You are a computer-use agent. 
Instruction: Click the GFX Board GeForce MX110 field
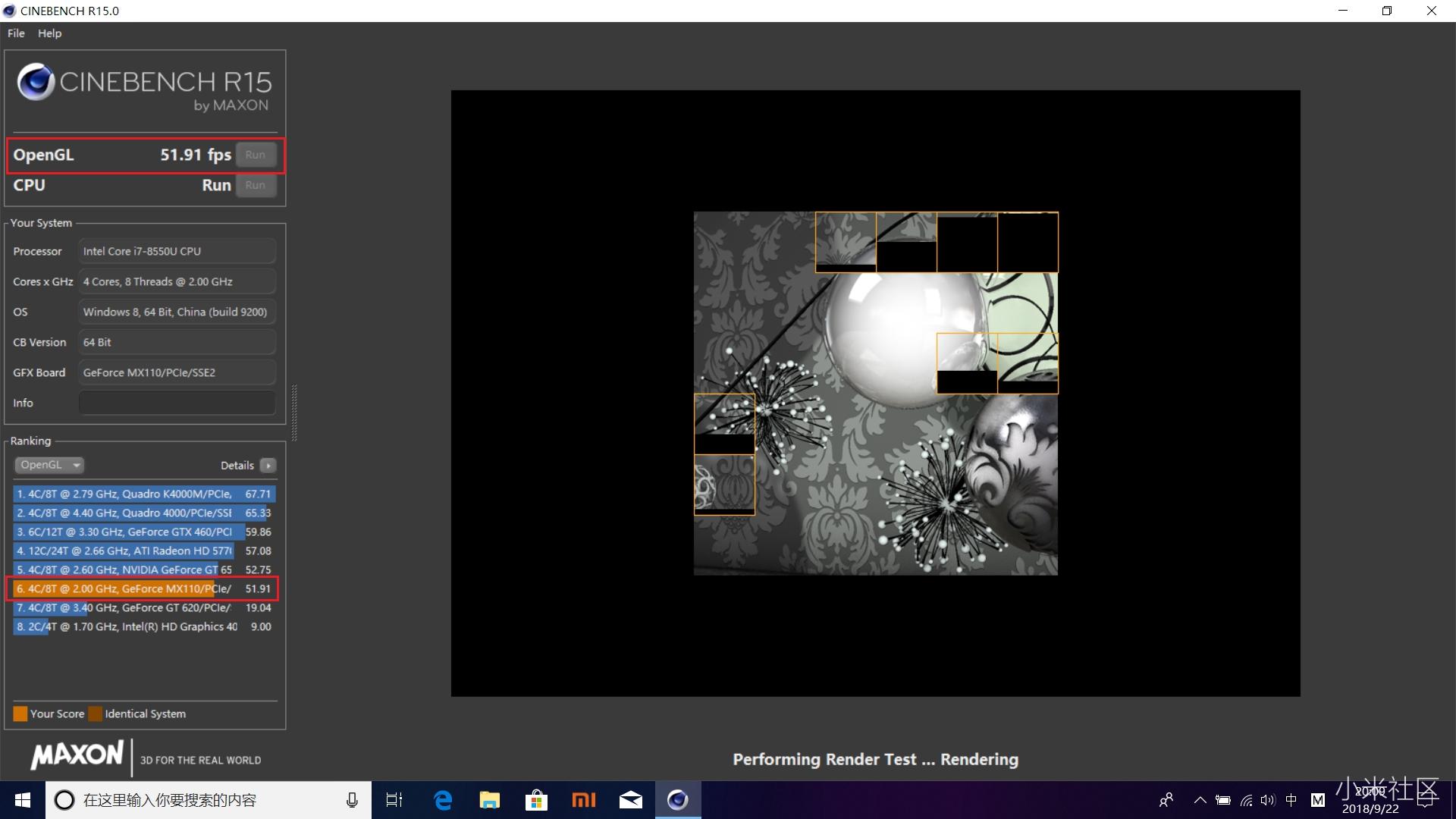[x=177, y=372]
